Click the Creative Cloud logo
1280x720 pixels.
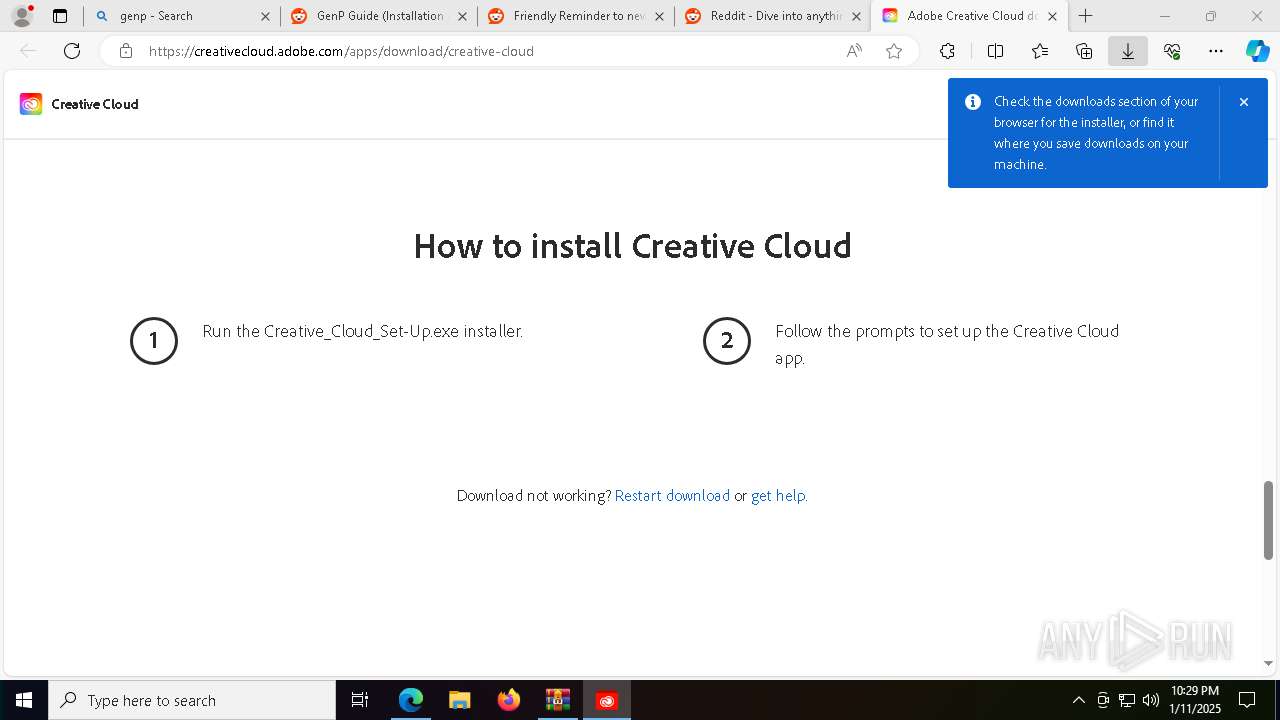point(31,104)
